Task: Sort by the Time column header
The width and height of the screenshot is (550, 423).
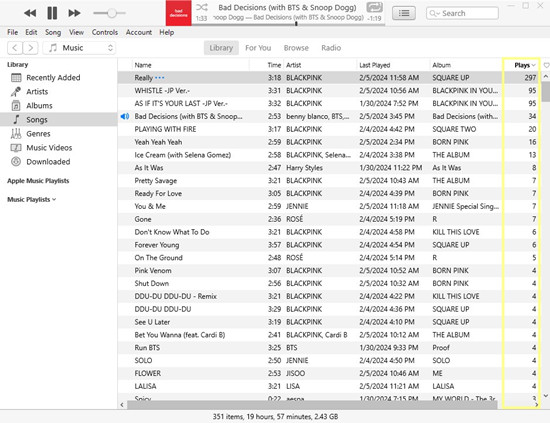Action: click(274, 65)
